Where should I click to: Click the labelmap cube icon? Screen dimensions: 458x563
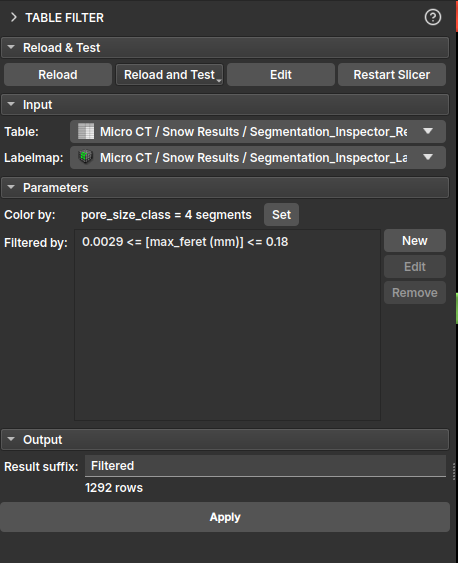(86, 157)
